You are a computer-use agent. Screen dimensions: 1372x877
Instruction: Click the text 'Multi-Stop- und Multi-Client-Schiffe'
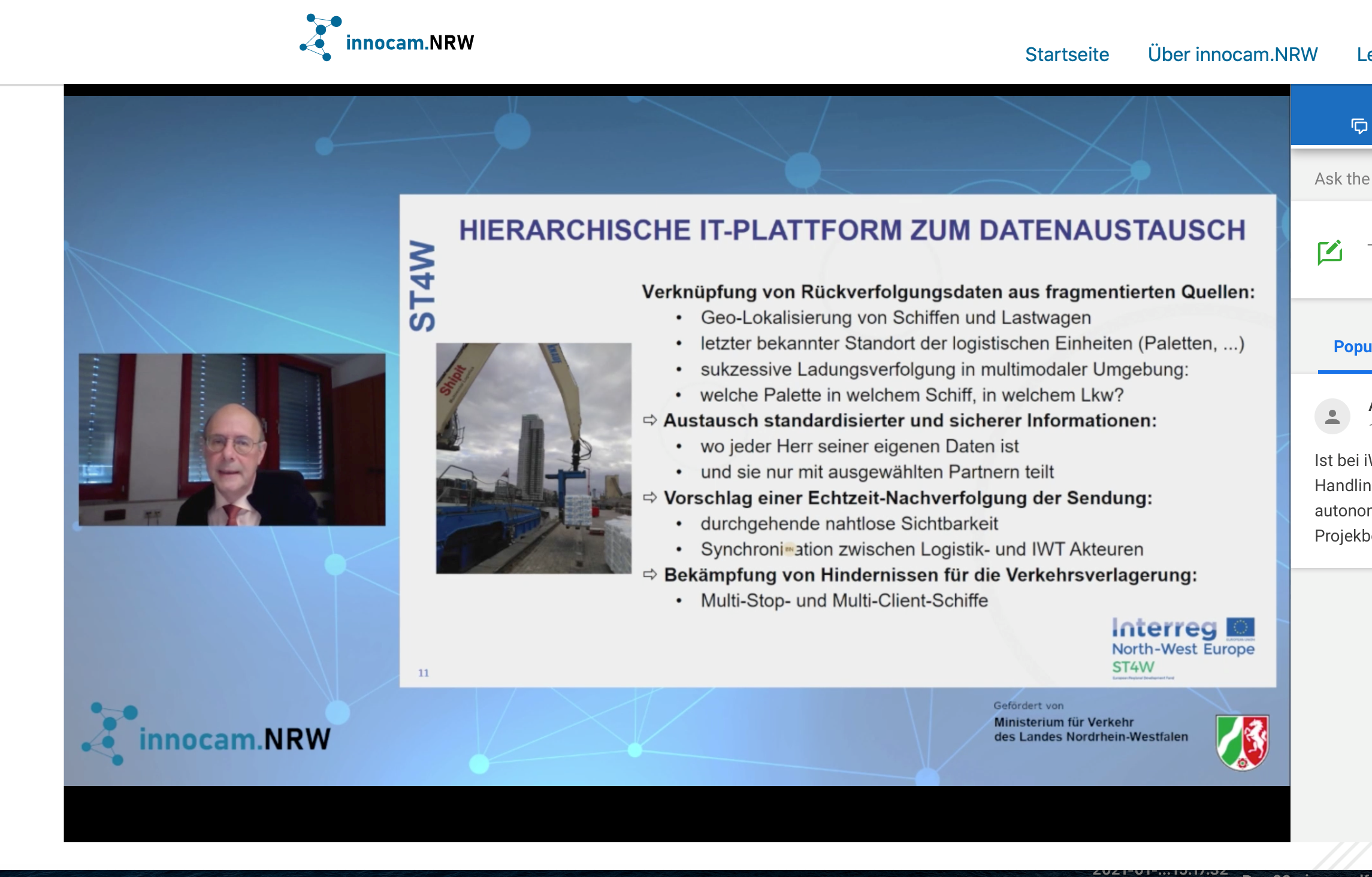pos(844,600)
